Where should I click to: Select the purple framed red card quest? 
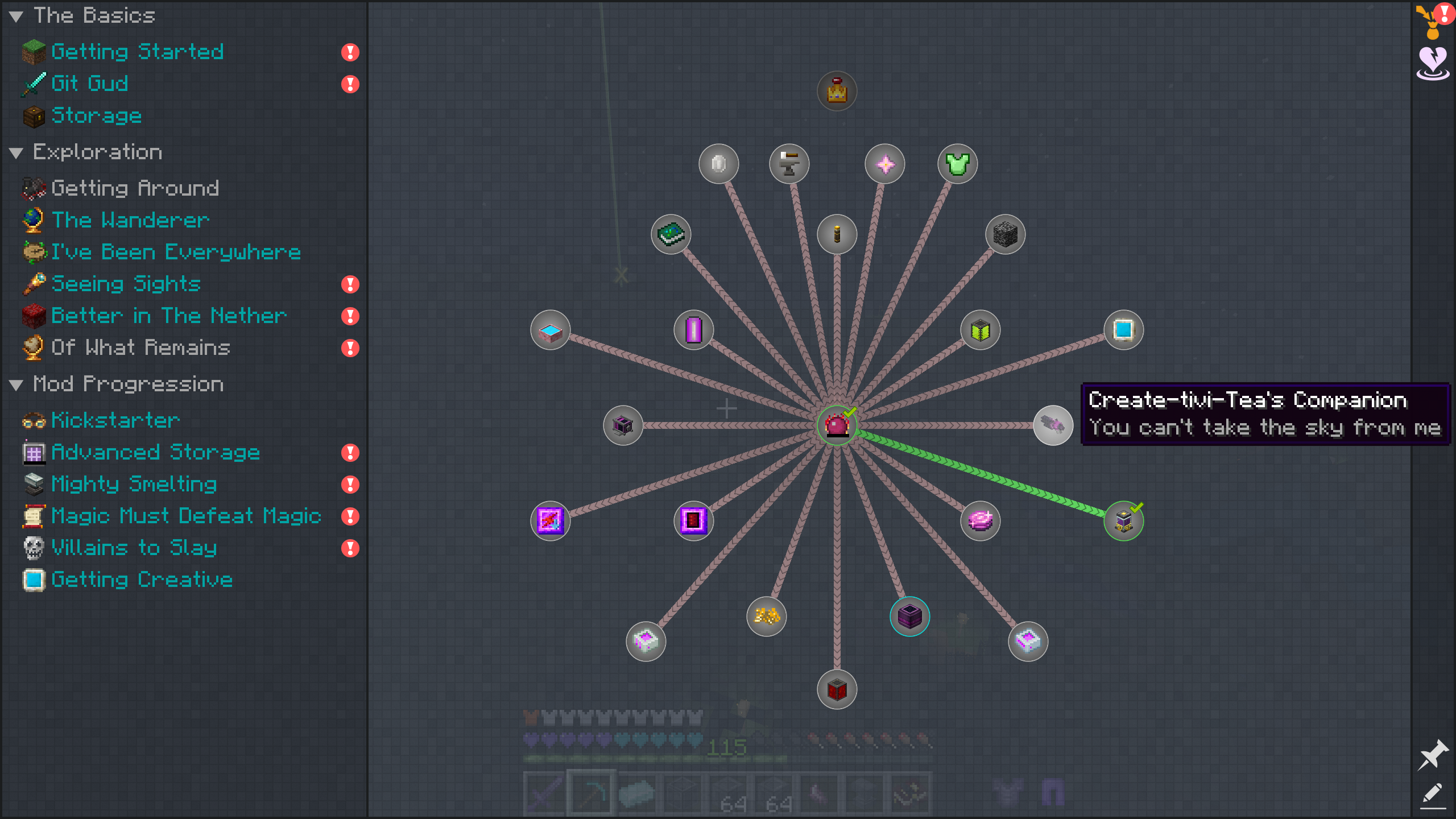tap(694, 521)
